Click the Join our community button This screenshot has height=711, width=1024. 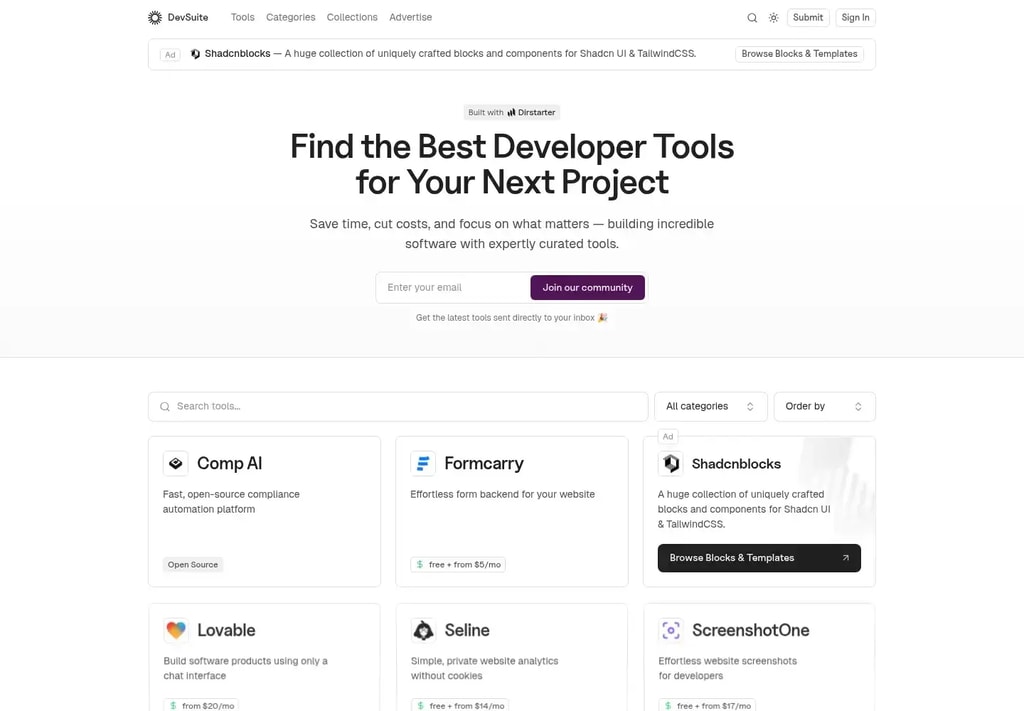coord(587,287)
